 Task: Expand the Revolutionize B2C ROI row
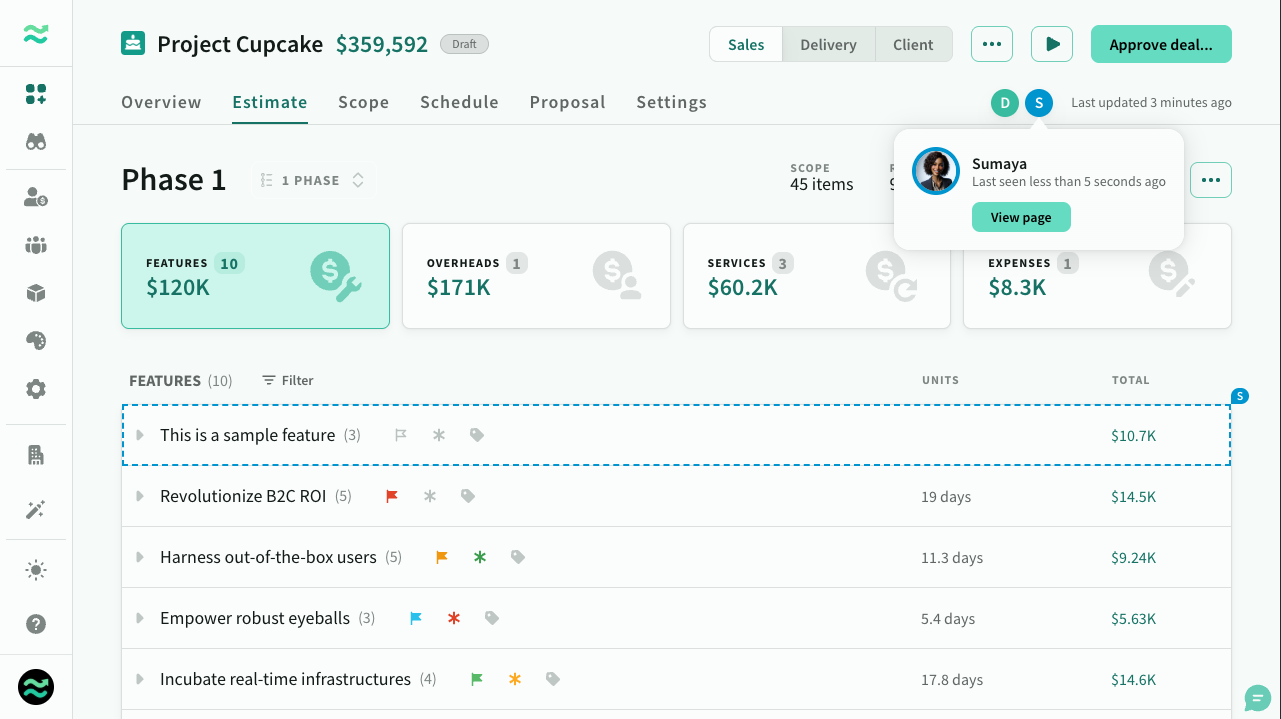click(140, 496)
